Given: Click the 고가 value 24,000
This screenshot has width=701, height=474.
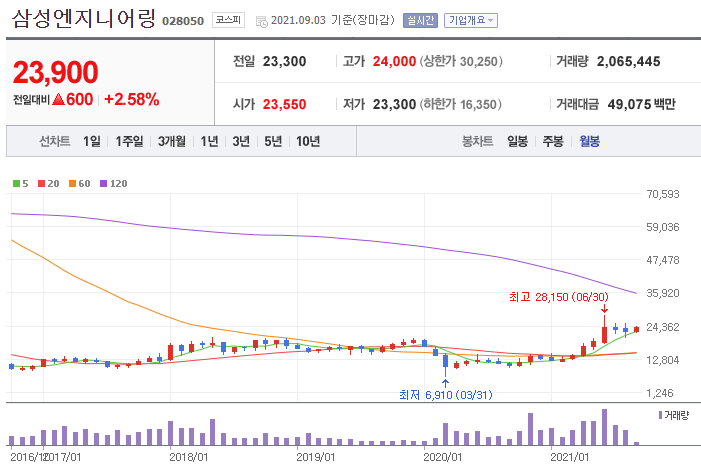Looking at the screenshot, I should (x=394, y=61).
